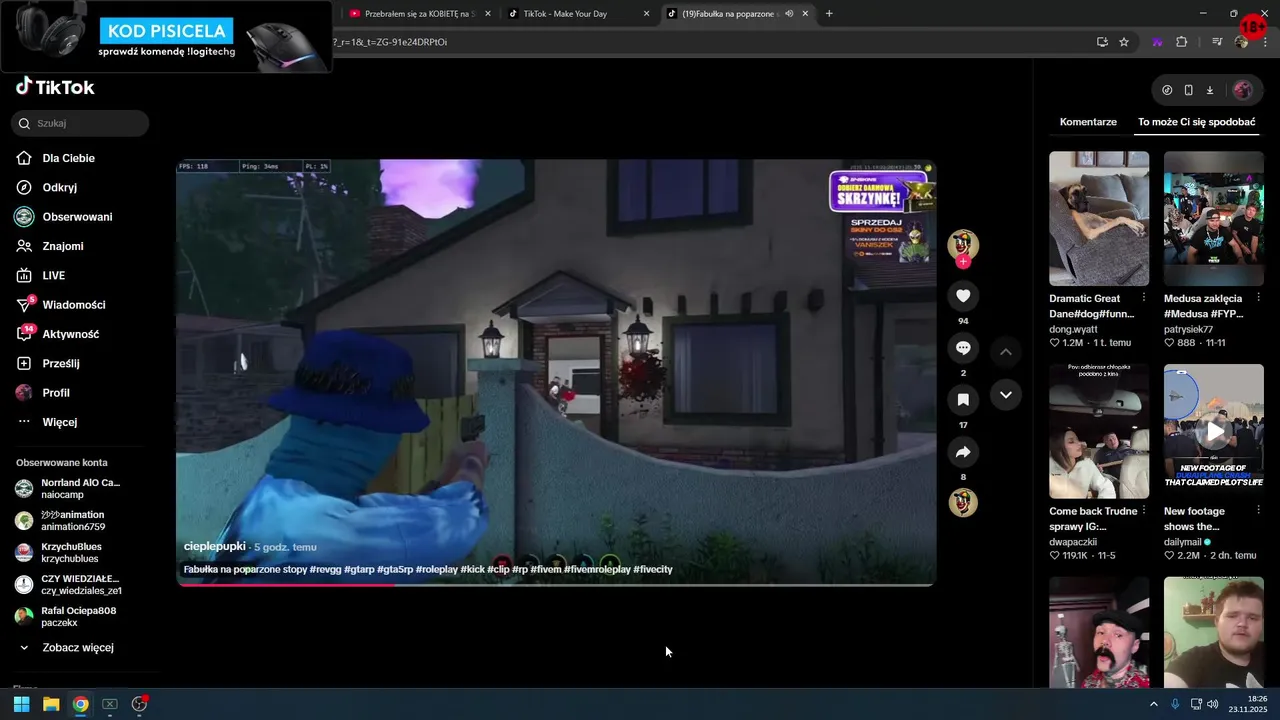Viewport: 1280px width, 720px height.
Task: Open sound disc avatar below share
Action: (963, 503)
